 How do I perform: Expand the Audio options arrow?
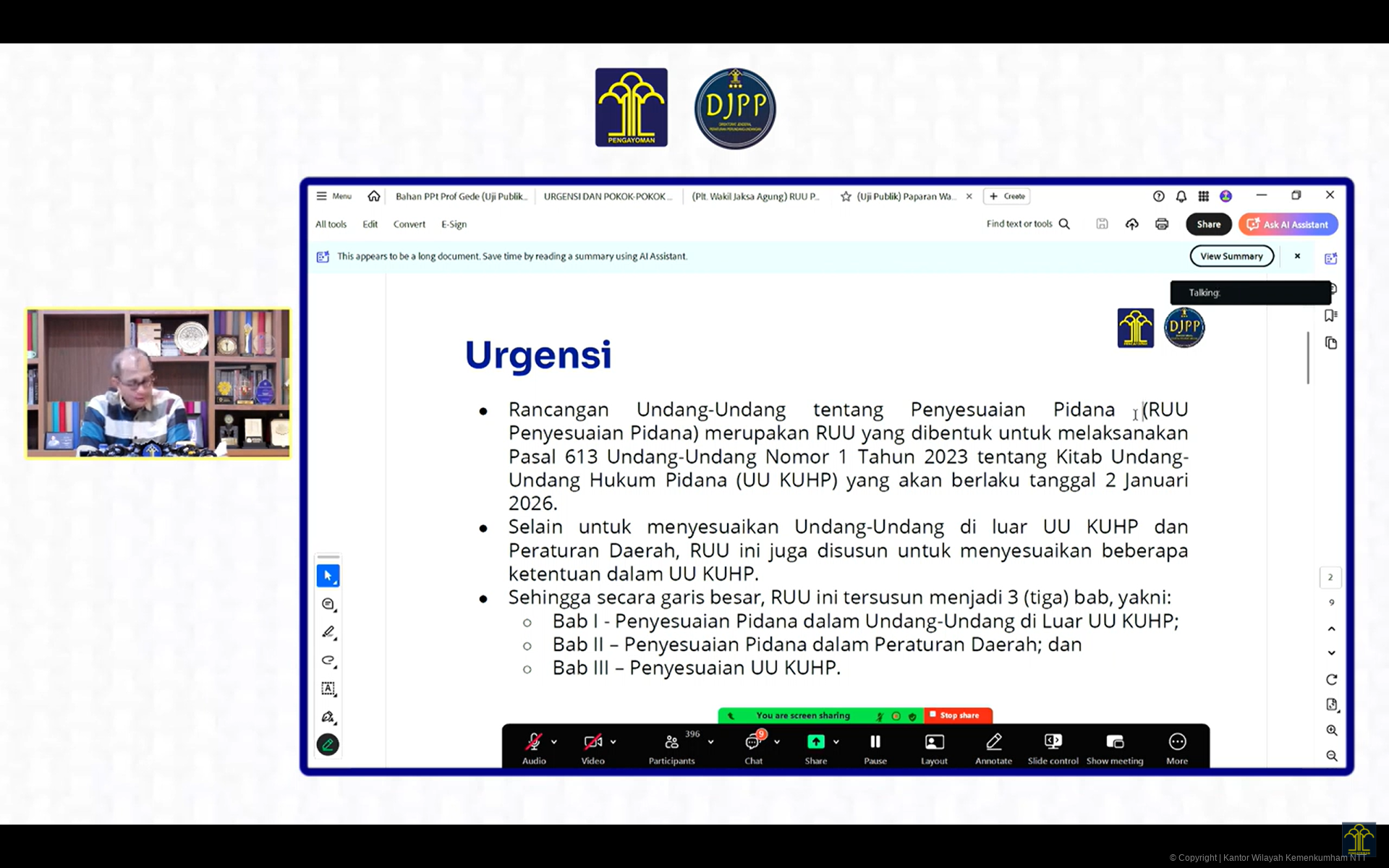point(554,742)
